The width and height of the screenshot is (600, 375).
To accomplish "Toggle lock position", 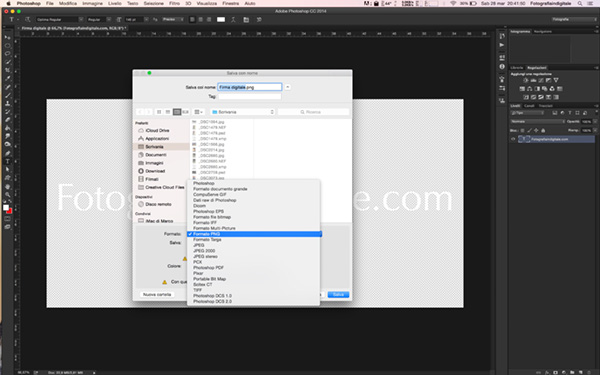I will [536, 130].
